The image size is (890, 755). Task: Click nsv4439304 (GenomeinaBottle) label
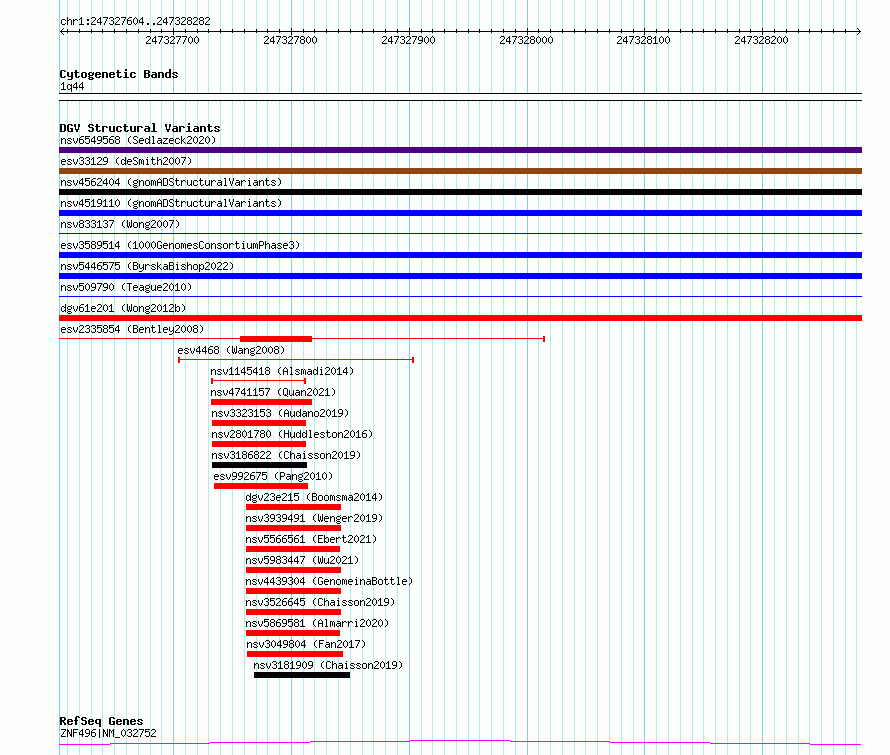(x=329, y=581)
